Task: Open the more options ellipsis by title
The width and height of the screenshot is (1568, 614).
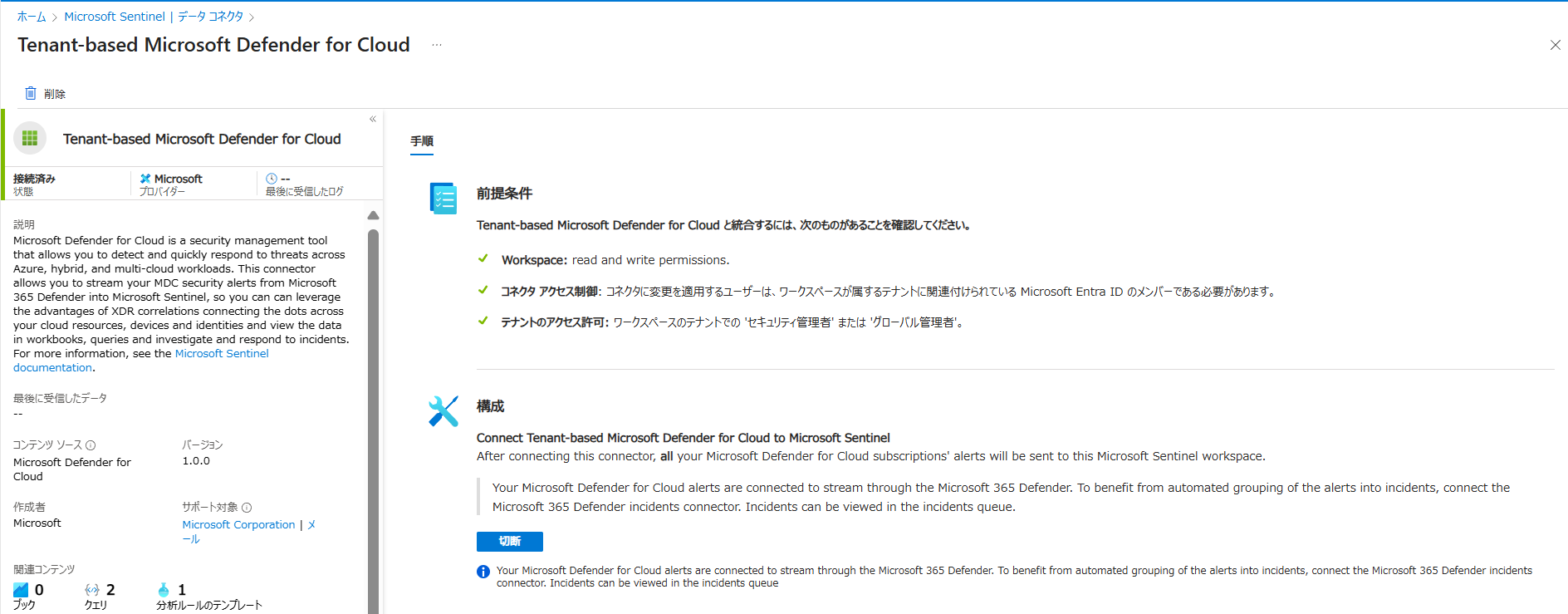Action: point(437,45)
